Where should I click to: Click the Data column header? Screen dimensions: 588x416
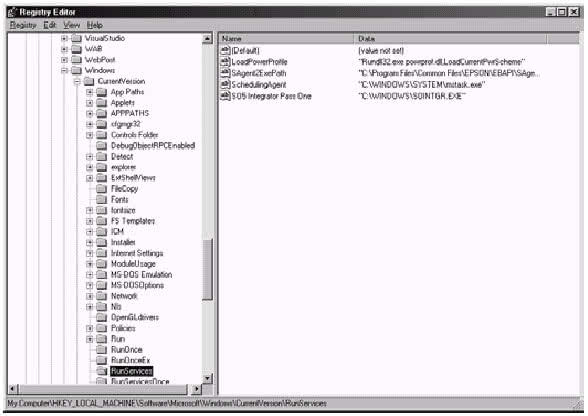point(450,39)
